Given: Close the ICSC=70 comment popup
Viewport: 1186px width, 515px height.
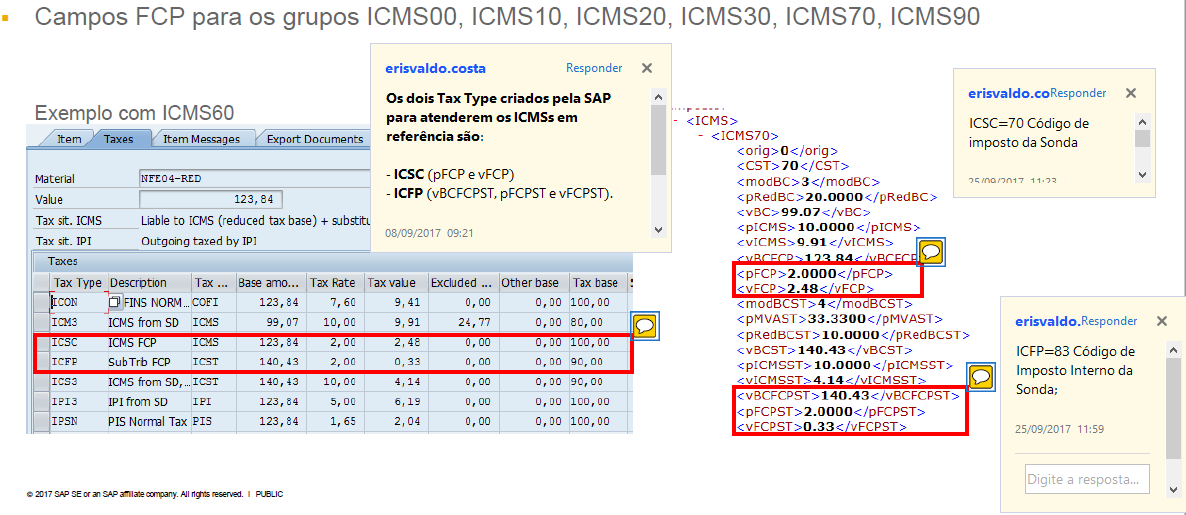Looking at the screenshot, I should coord(1131,92).
